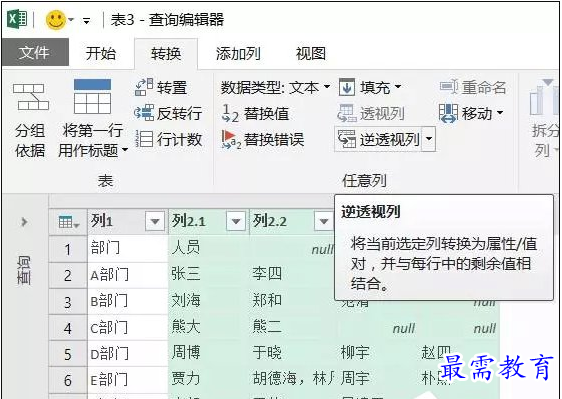Image resolution: width=562 pixels, height=399 pixels.
Task: Expand the 移动 dropdown arrow
Action: pyautogui.click(x=500, y=113)
